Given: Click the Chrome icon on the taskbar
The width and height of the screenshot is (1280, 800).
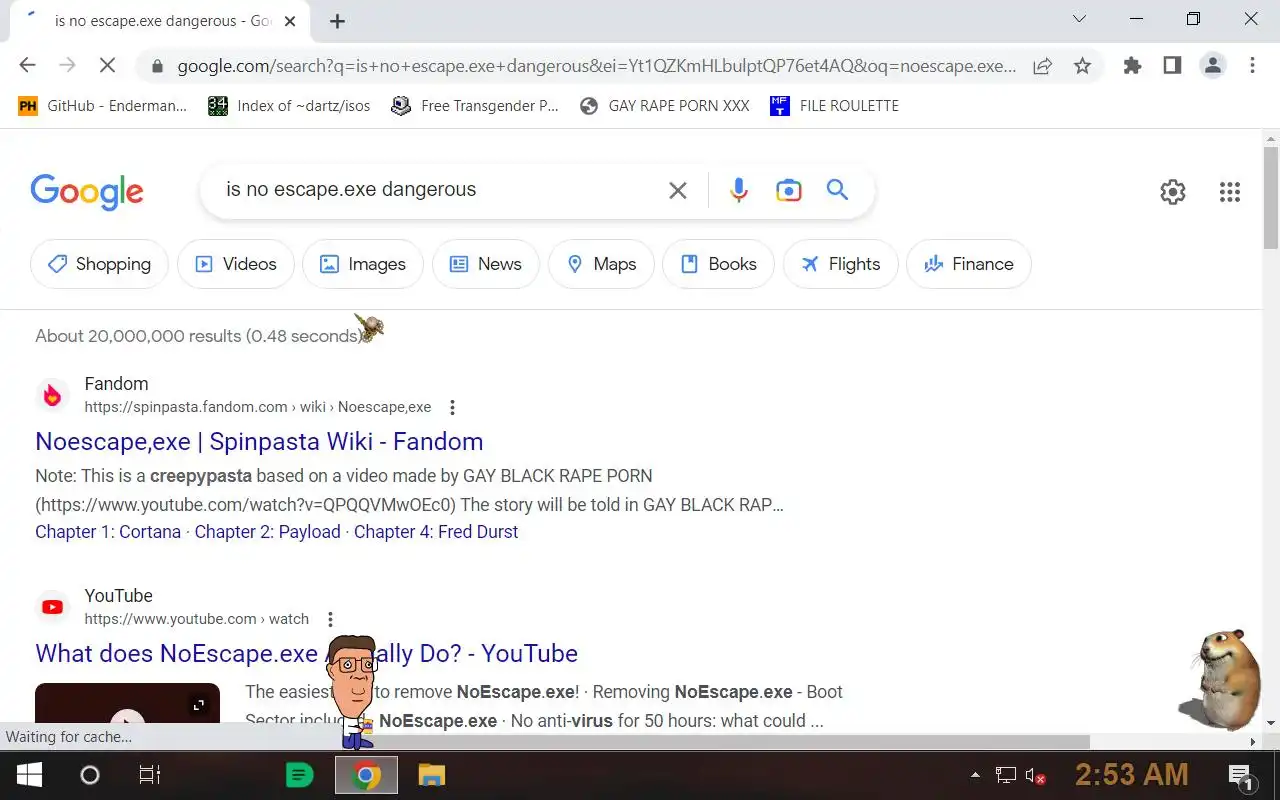Looking at the screenshot, I should coord(366,775).
